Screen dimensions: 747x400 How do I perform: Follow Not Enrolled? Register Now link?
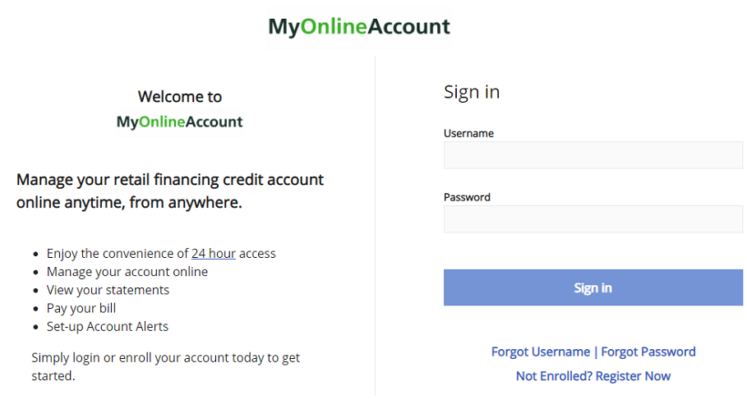[593, 376]
